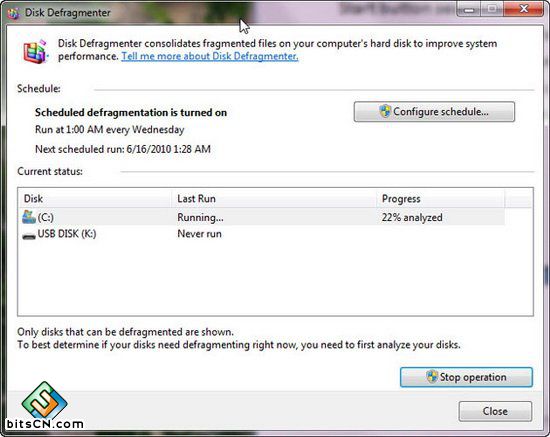Sort by the Disk column header
The height and width of the screenshot is (437, 550).
(x=95, y=199)
